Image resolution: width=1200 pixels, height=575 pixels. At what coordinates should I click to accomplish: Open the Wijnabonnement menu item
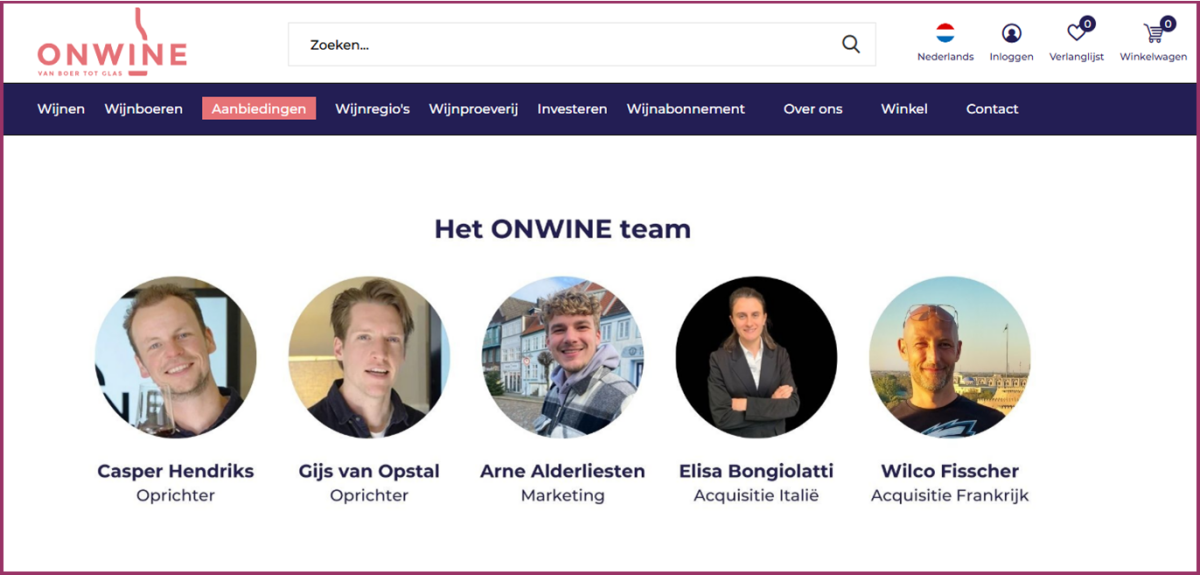[686, 109]
